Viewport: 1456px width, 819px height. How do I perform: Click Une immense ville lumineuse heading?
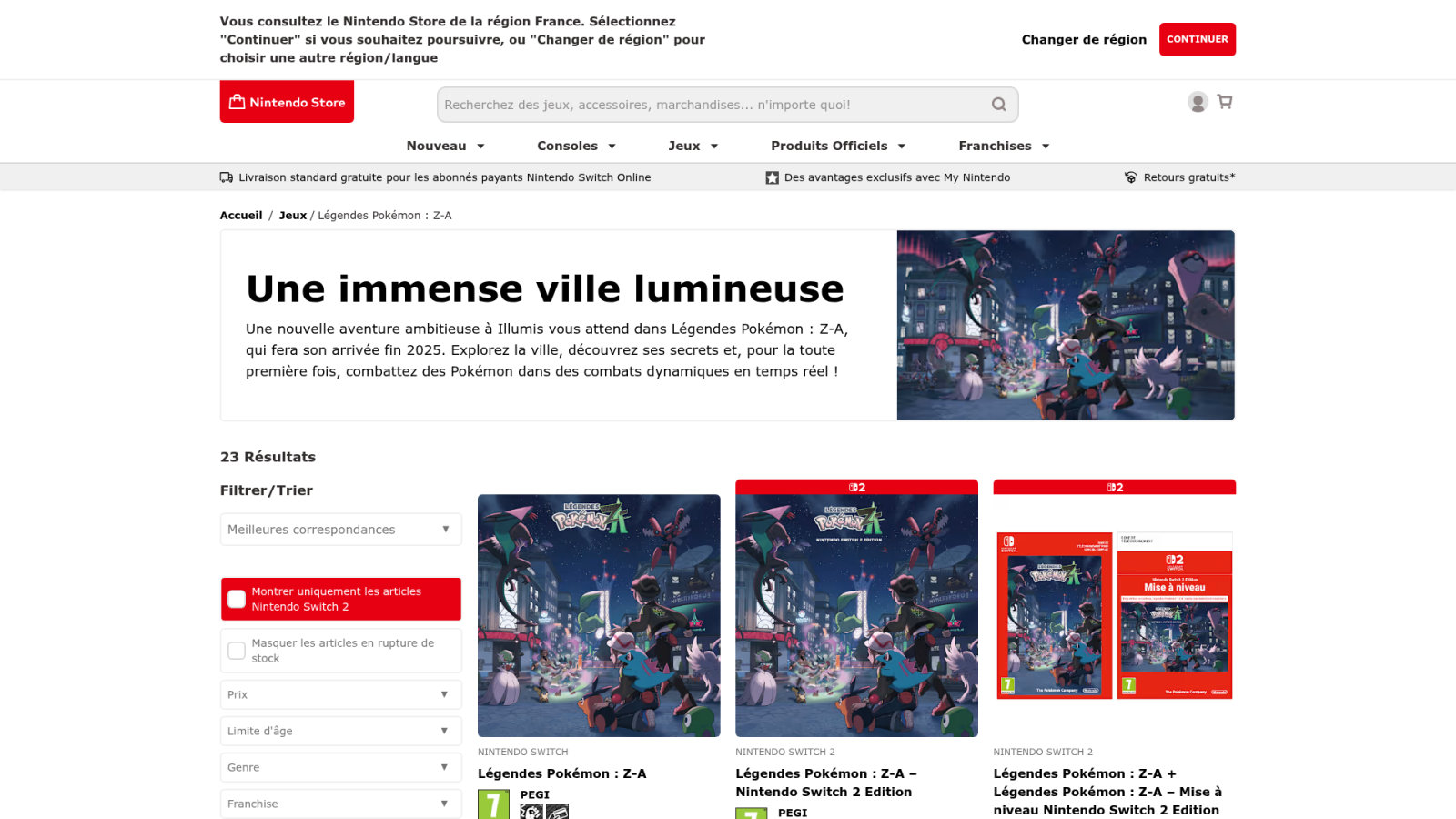pyautogui.click(x=545, y=288)
